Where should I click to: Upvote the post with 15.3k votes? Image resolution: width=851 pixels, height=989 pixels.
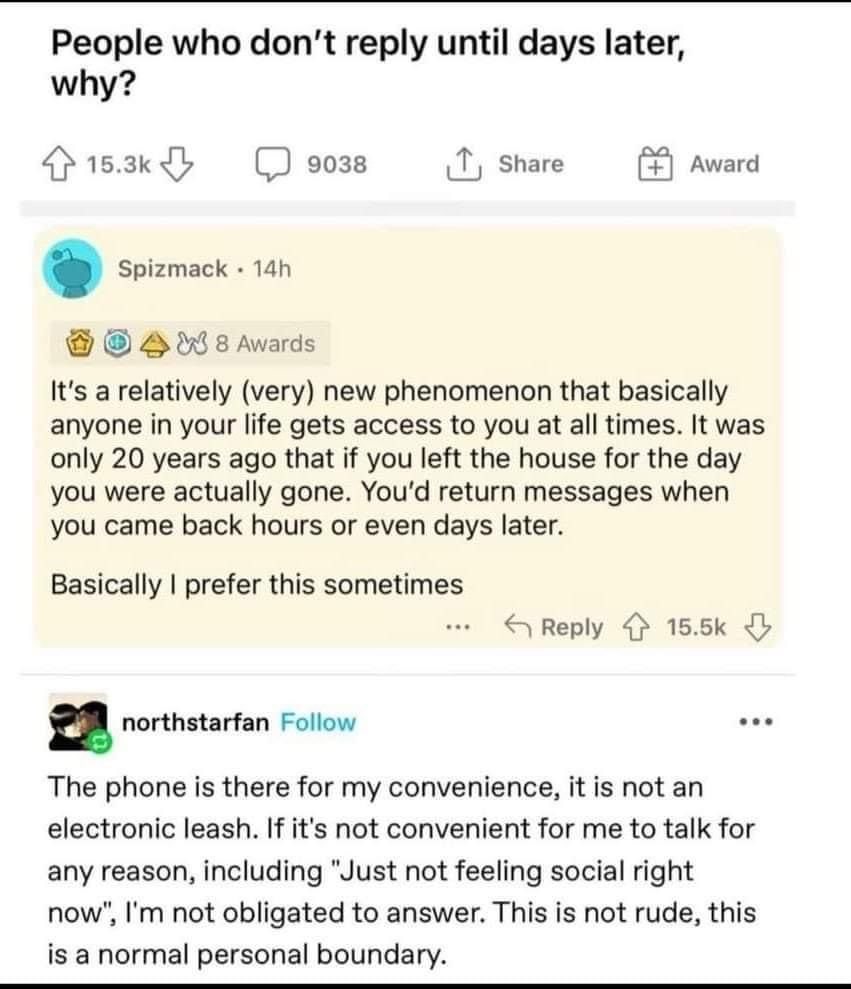(x=65, y=164)
